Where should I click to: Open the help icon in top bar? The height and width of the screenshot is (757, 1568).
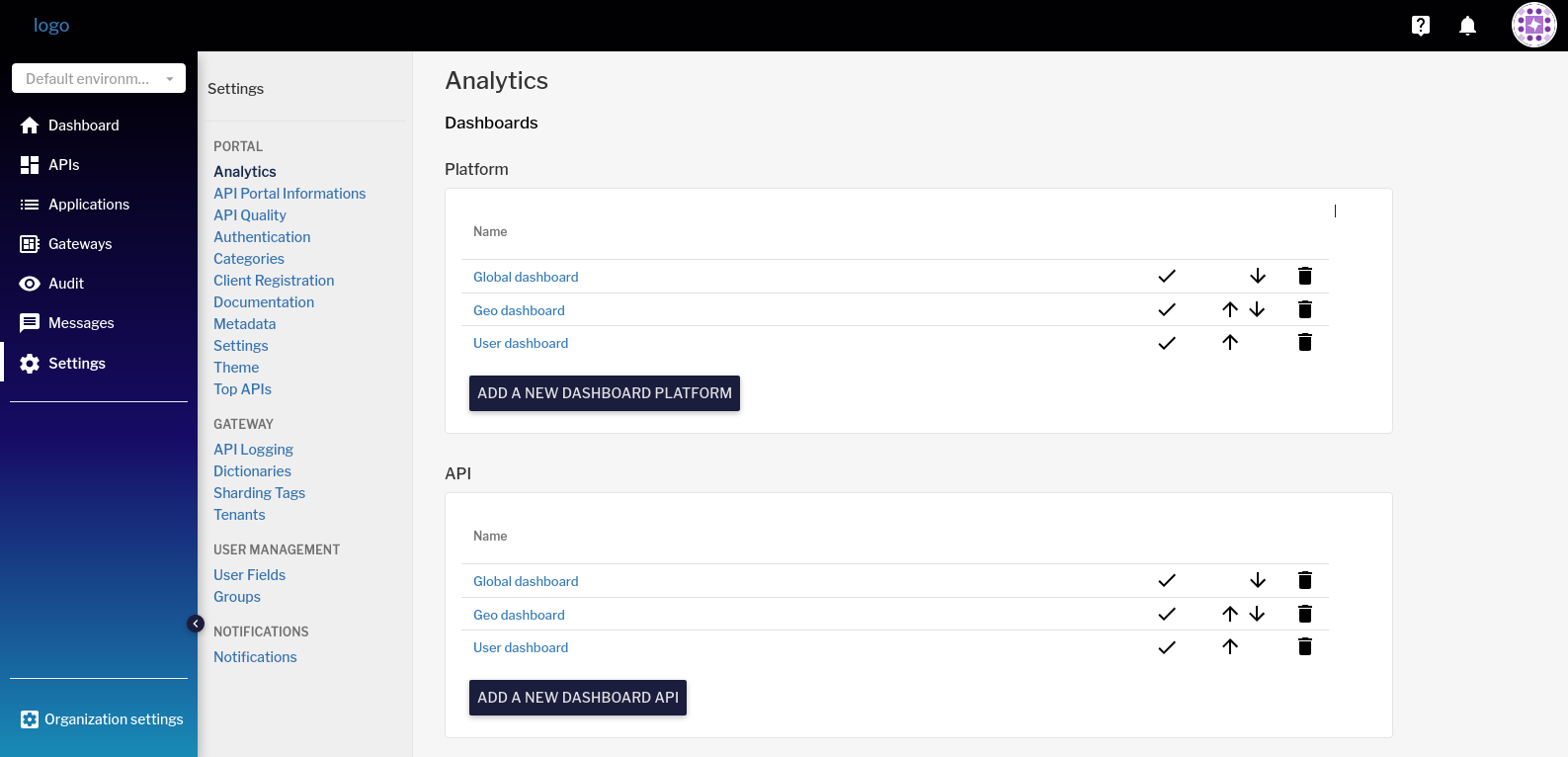[1420, 26]
